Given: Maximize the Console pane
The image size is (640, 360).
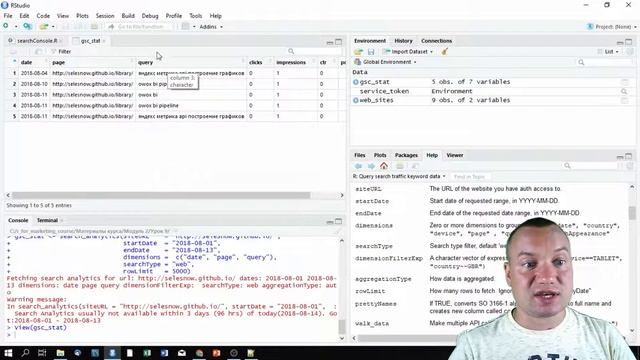Looking at the screenshot, I should click(x=338, y=221).
